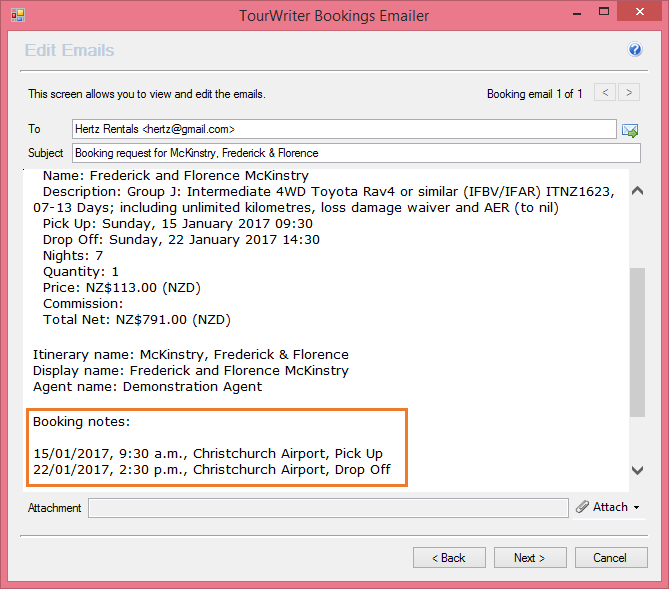Click the Attachment path field
The image size is (669, 589).
(328, 508)
